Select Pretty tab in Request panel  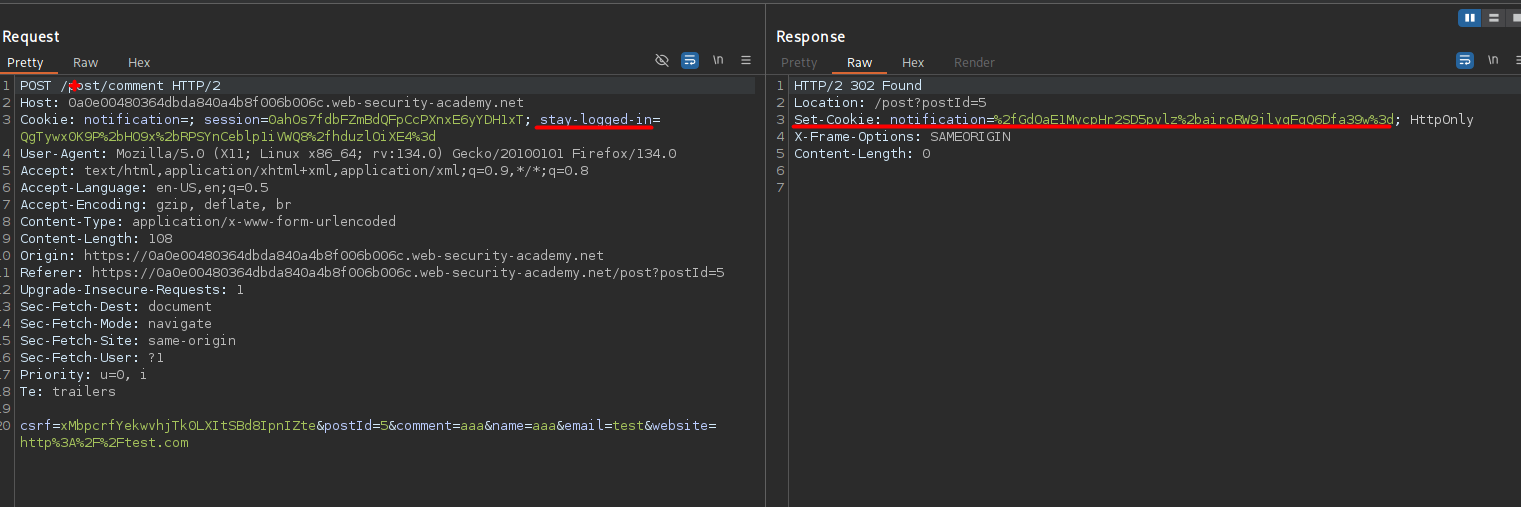click(x=26, y=63)
